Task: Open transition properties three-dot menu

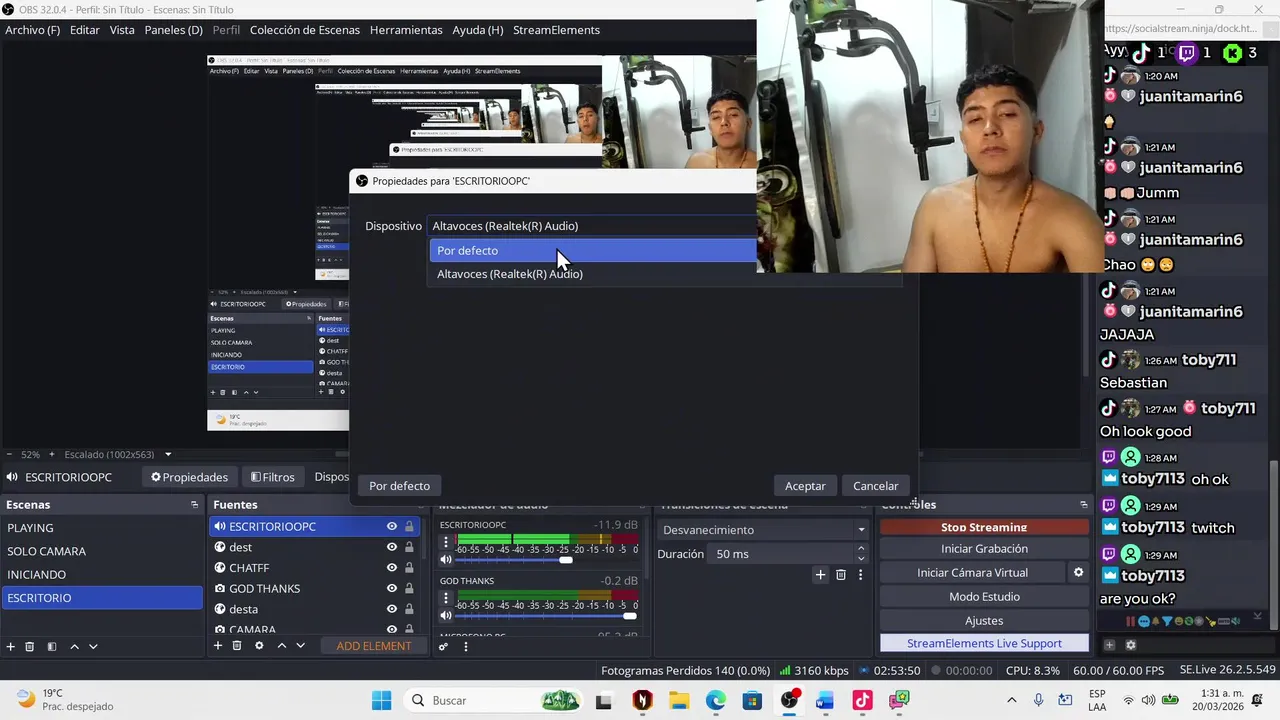Action: click(x=860, y=575)
